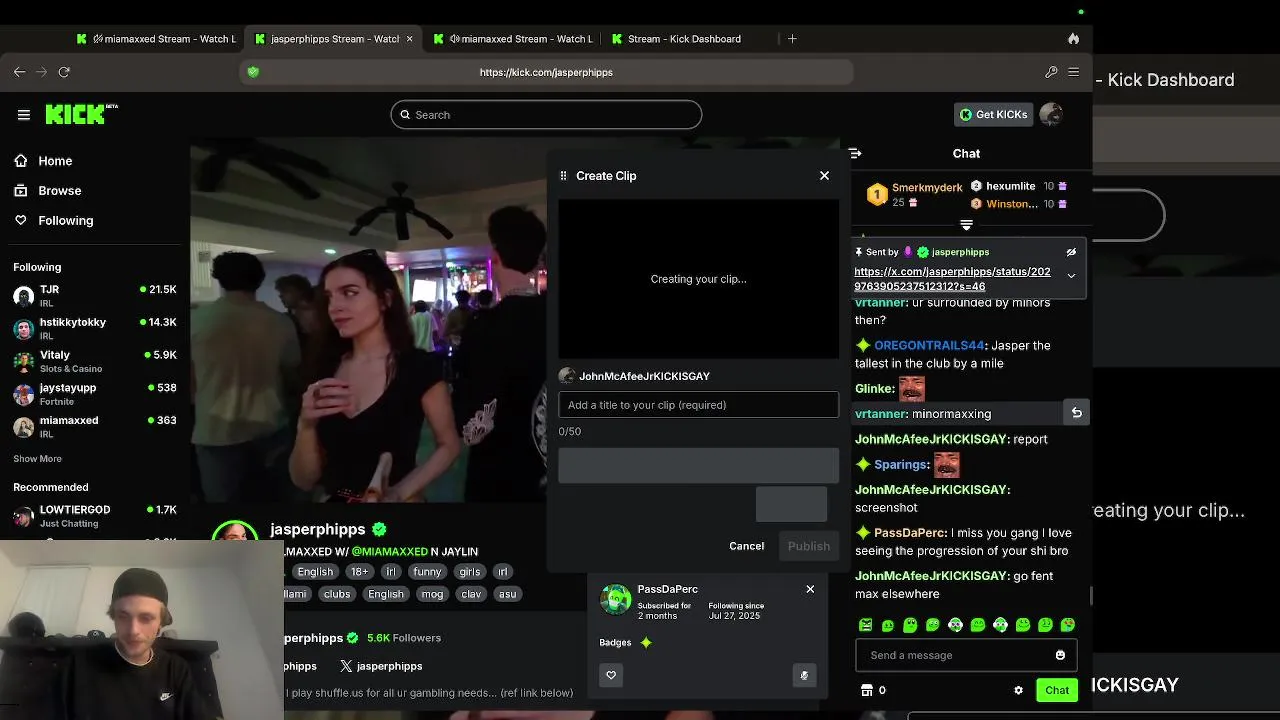Click the browser forward arrow
This screenshot has width=1280, height=720.
41,72
